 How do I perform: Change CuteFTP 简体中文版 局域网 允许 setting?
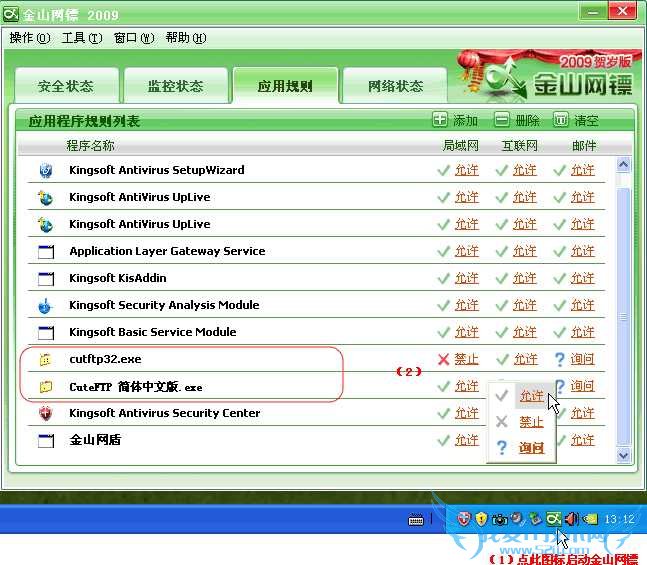point(467,386)
